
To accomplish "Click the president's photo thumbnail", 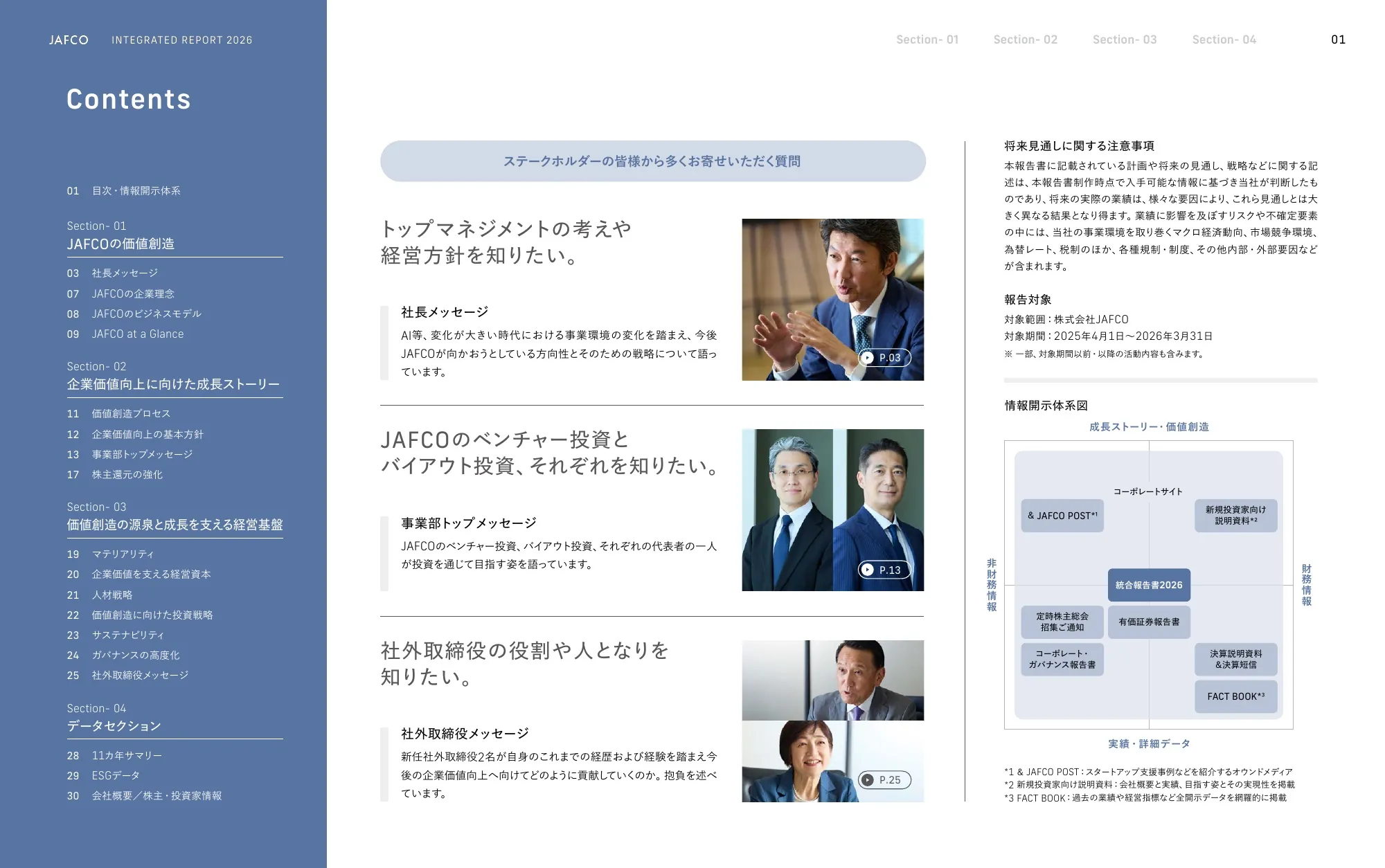I will [832, 300].
